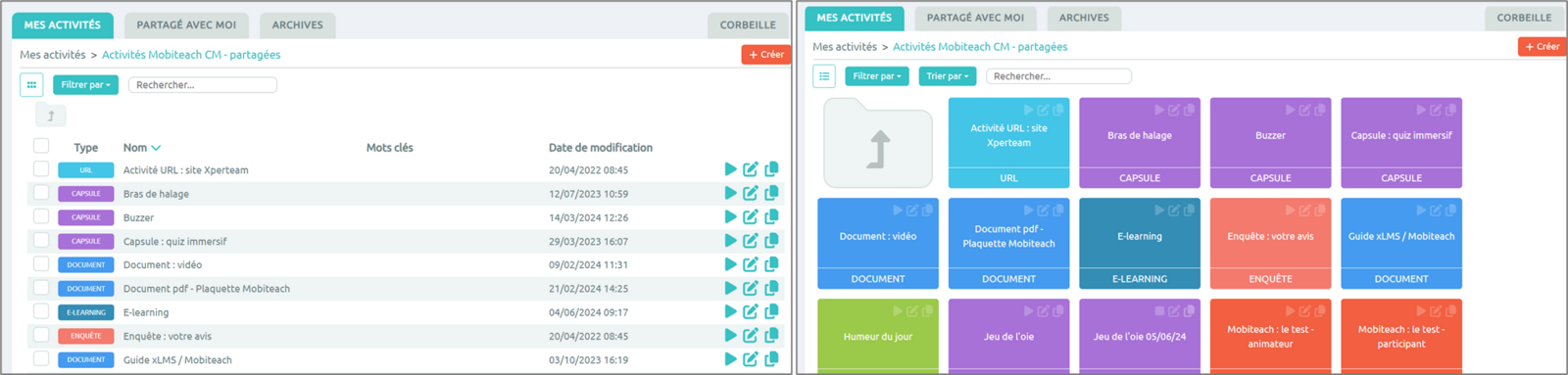Select the Buzzer row checkbox
This screenshot has width=1568, height=375.
point(41,215)
